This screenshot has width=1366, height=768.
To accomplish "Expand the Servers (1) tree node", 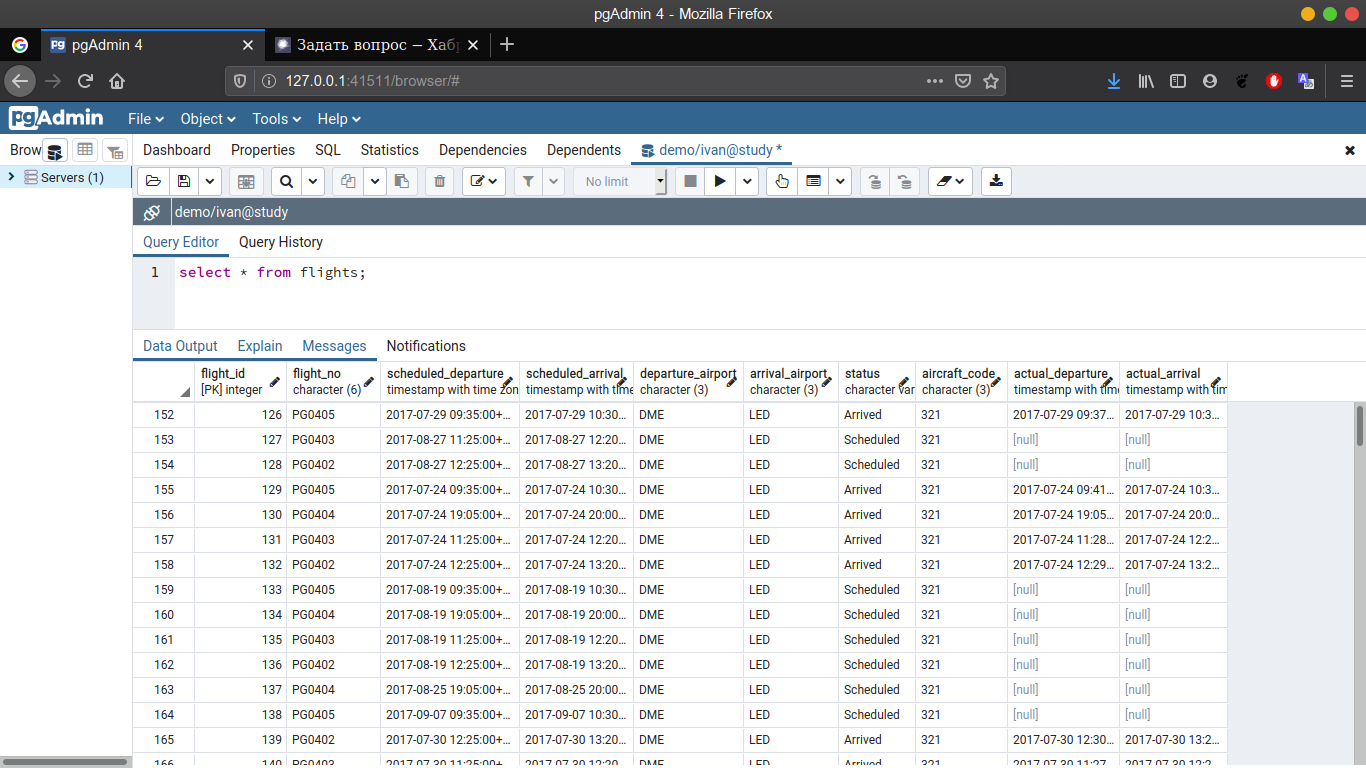I will (x=11, y=177).
